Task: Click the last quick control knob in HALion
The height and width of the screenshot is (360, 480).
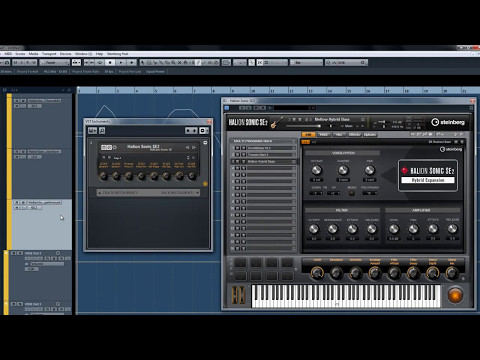Action: 452,273
